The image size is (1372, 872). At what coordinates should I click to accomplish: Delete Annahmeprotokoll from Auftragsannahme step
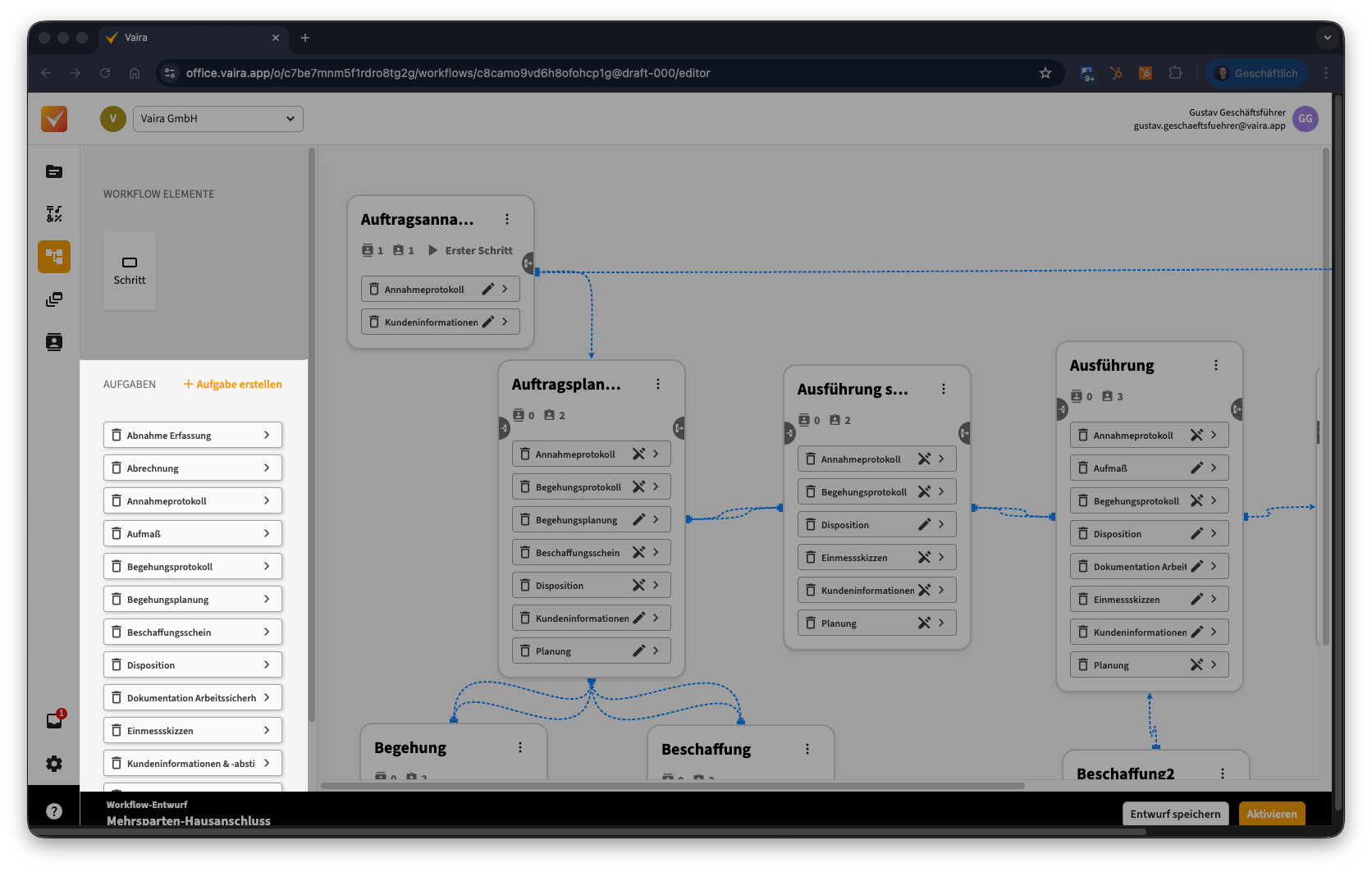point(374,290)
